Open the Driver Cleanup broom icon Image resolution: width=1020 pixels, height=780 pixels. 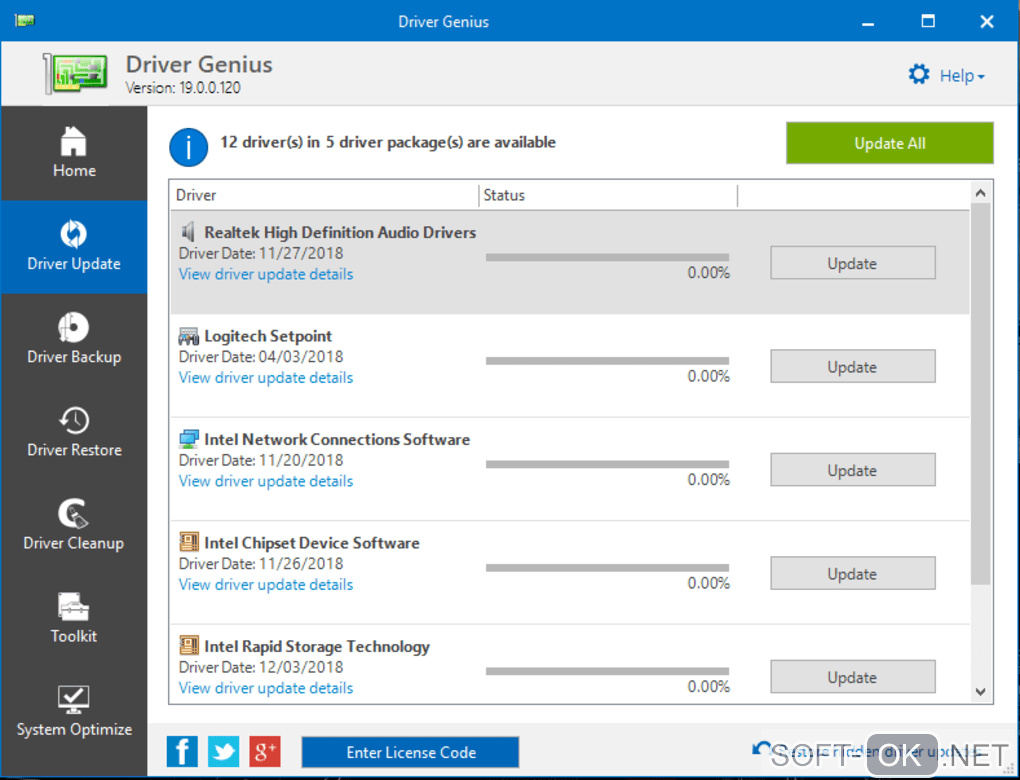(74, 513)
